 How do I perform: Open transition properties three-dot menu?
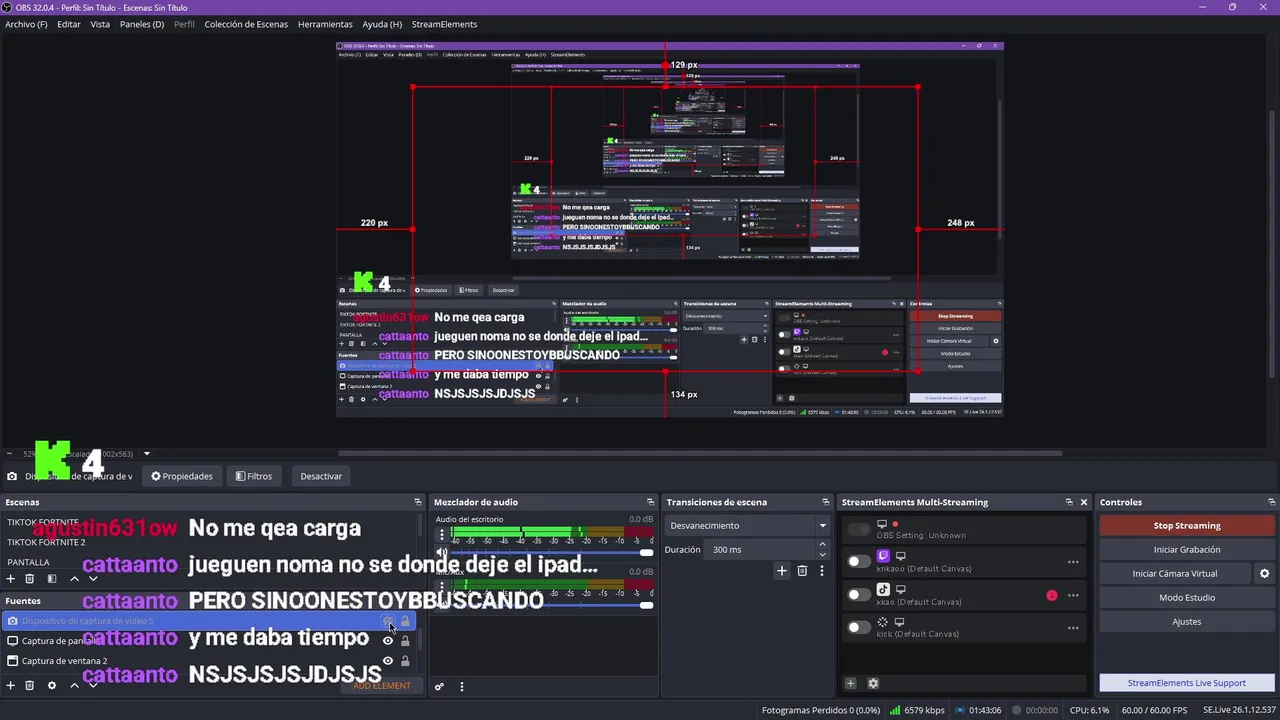[821, 570]
